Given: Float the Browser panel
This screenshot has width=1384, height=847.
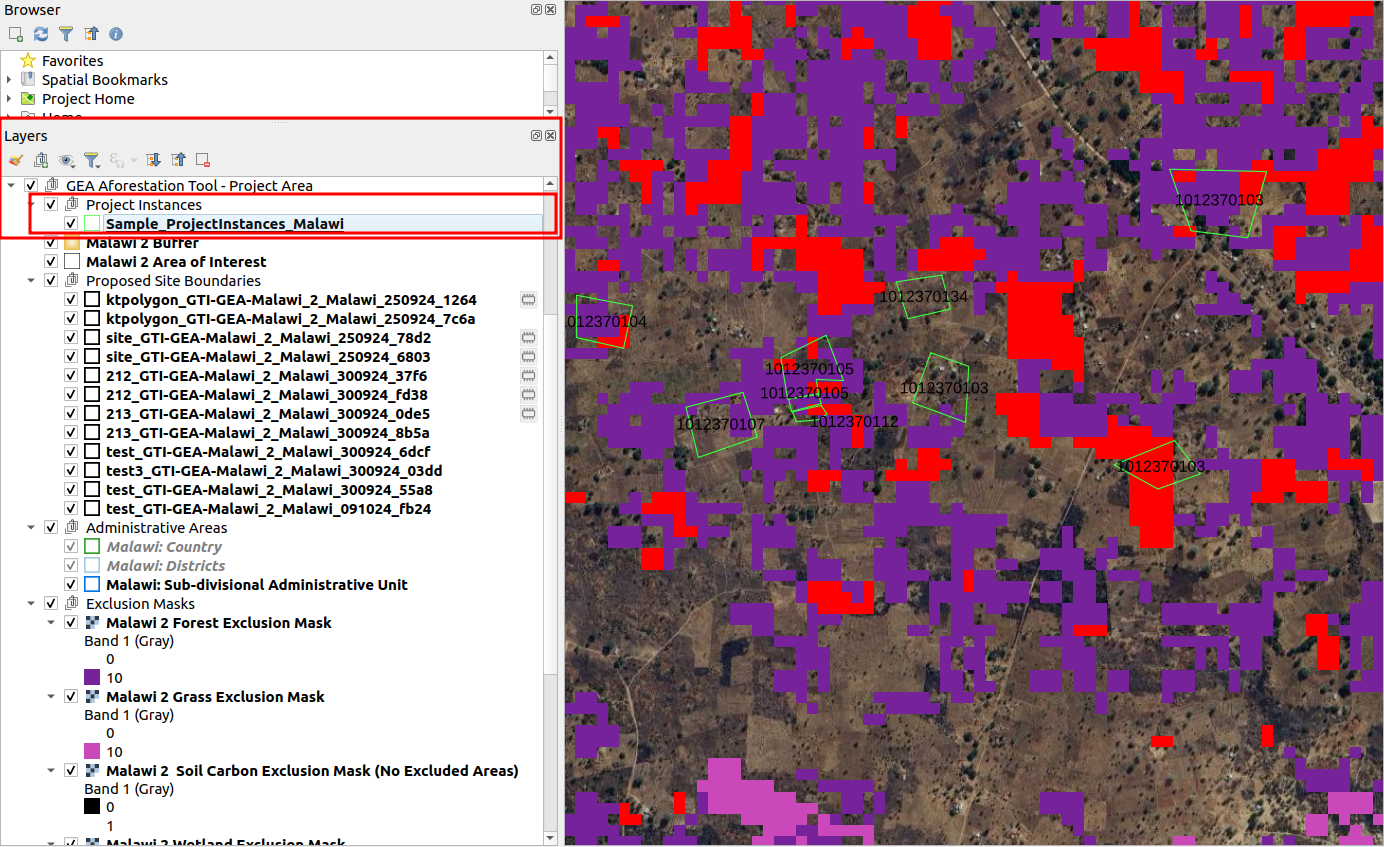Looking at the screenshot, I should pyautogui.click(x=537, y=9).
